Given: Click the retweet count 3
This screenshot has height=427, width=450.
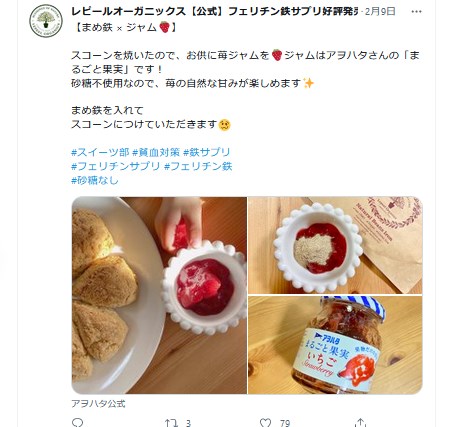Looking at the screenshot, I should click(x=188, y=423).
